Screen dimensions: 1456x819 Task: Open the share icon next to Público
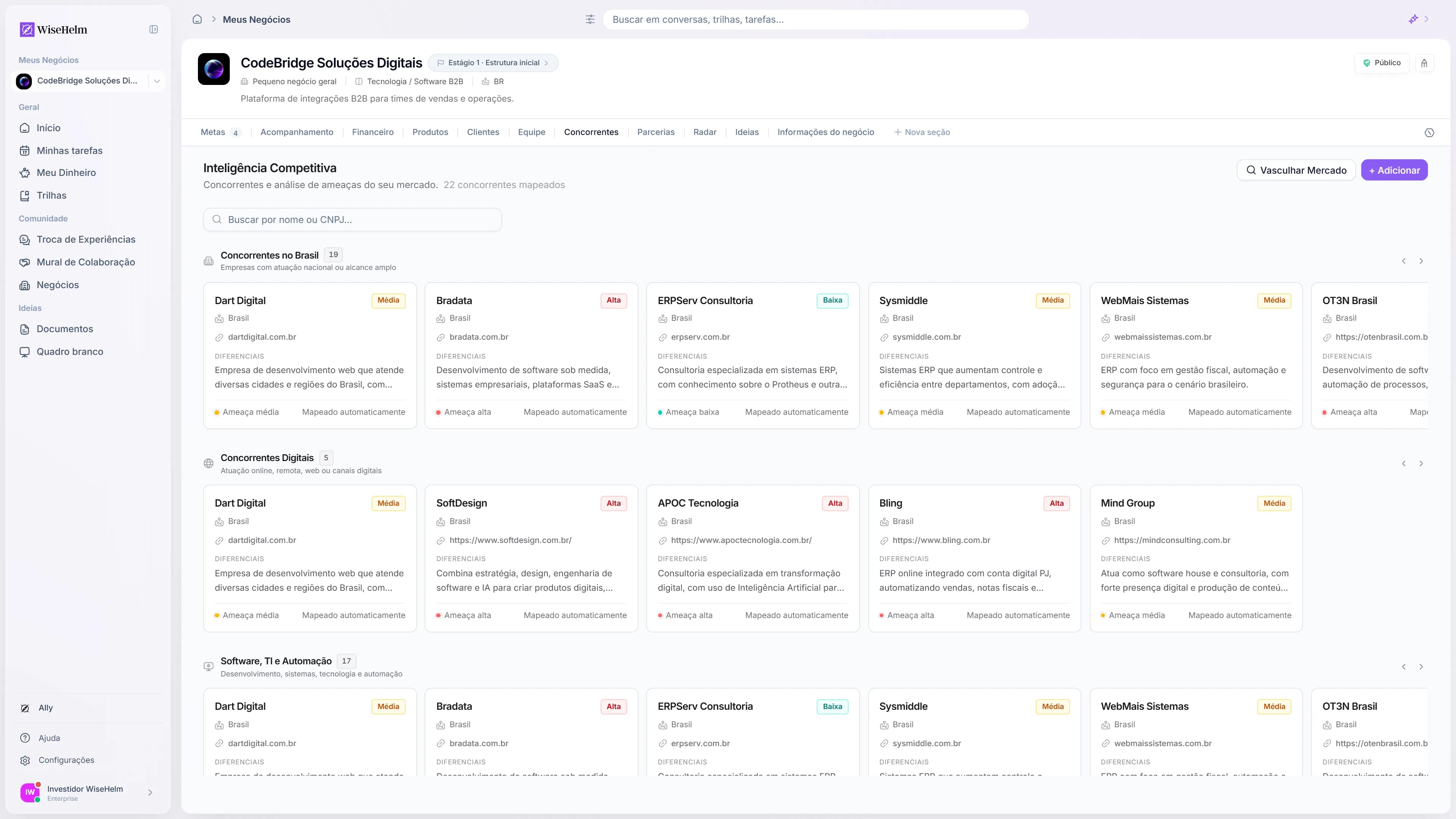point(1425,63)
